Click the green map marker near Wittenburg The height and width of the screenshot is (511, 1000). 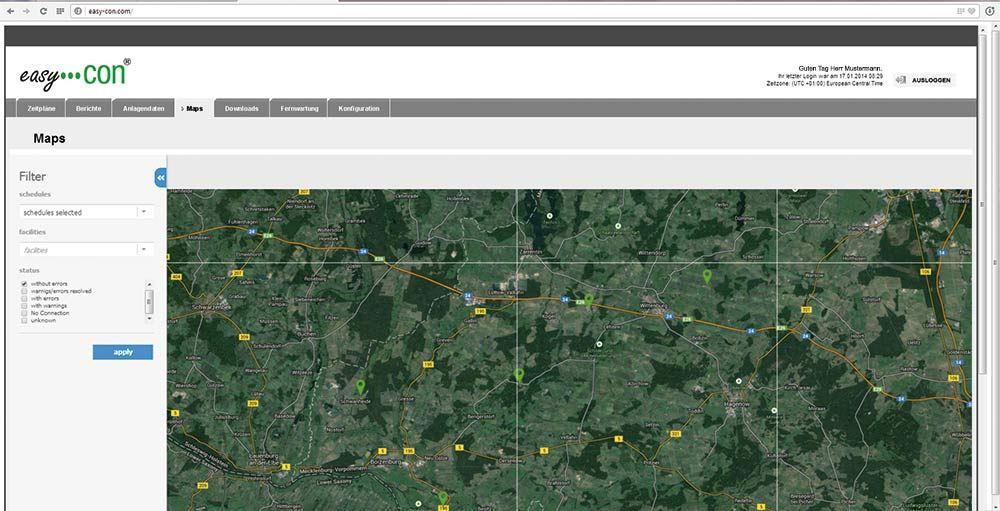coord(589,299)
